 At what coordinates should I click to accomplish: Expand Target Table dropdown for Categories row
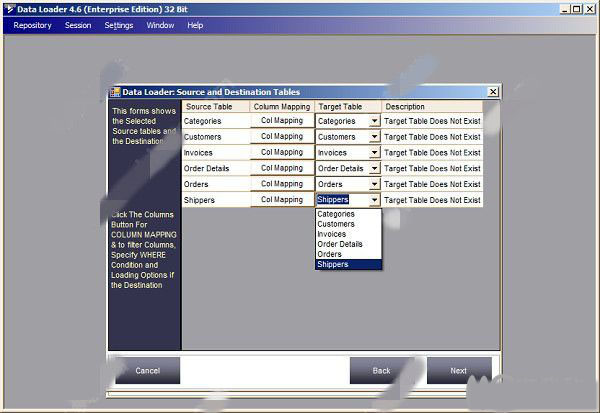[x=374, y=121]
